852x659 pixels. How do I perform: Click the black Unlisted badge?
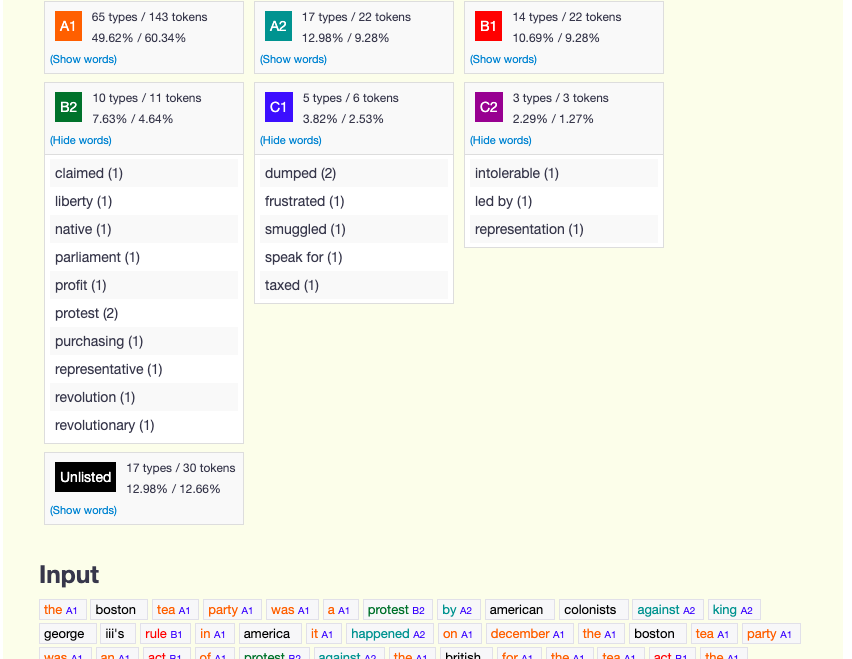tap(85, 477)
